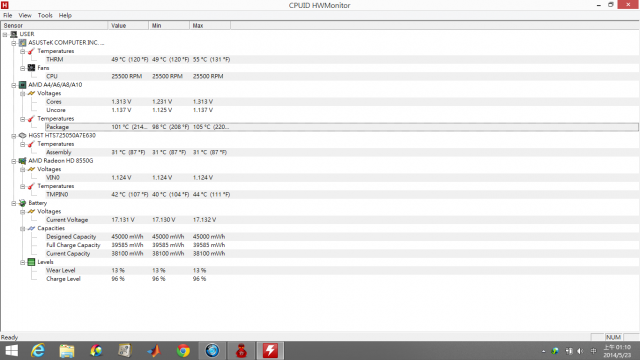Click the HWMonitor title bar icon
This screenshot has width=640, height=360.
pyautogui.click(x=5, y=5)
